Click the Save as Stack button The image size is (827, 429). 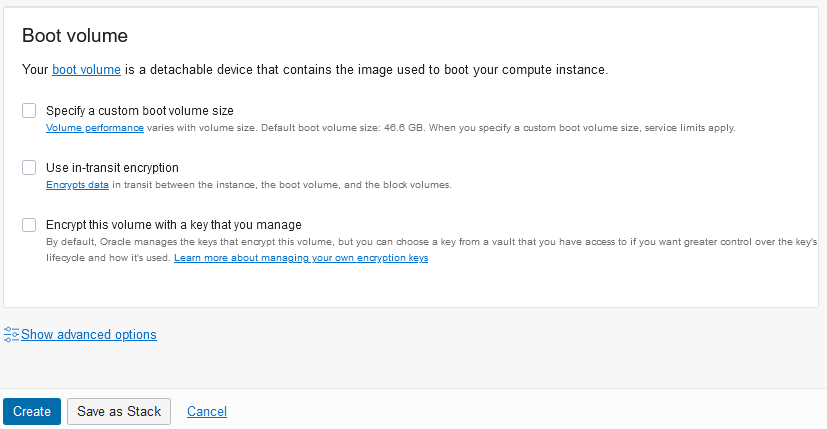point(119,412)
